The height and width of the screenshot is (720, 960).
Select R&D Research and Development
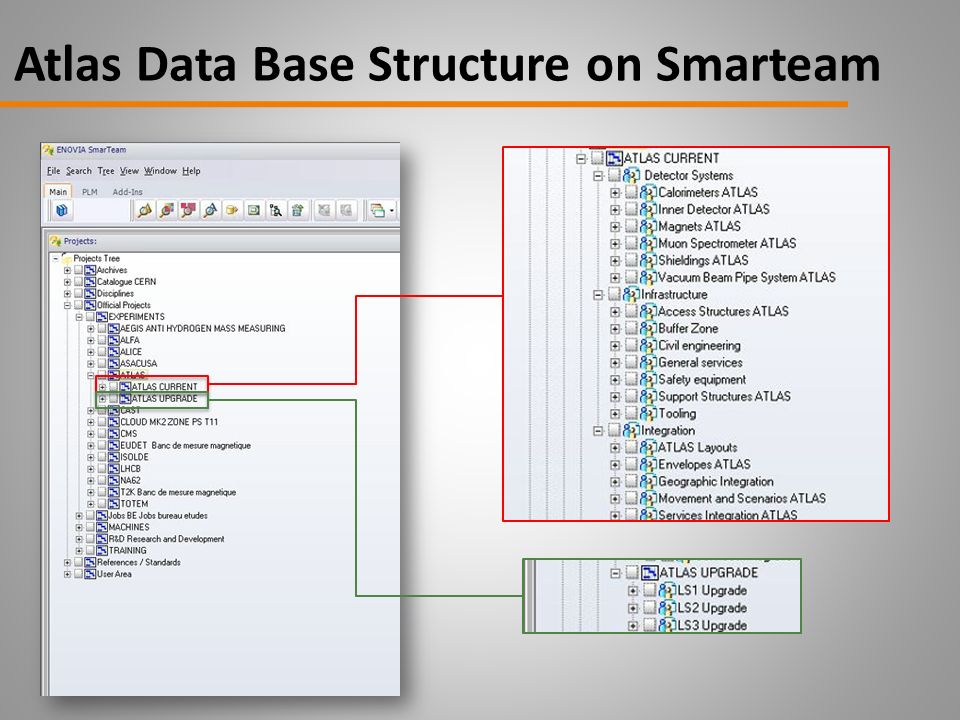pyautogui.click(x=167, y=539)
